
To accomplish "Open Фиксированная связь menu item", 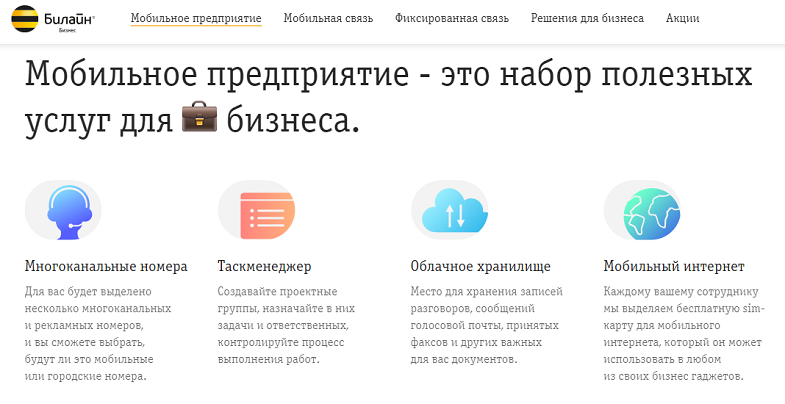I will pos(452,19).
